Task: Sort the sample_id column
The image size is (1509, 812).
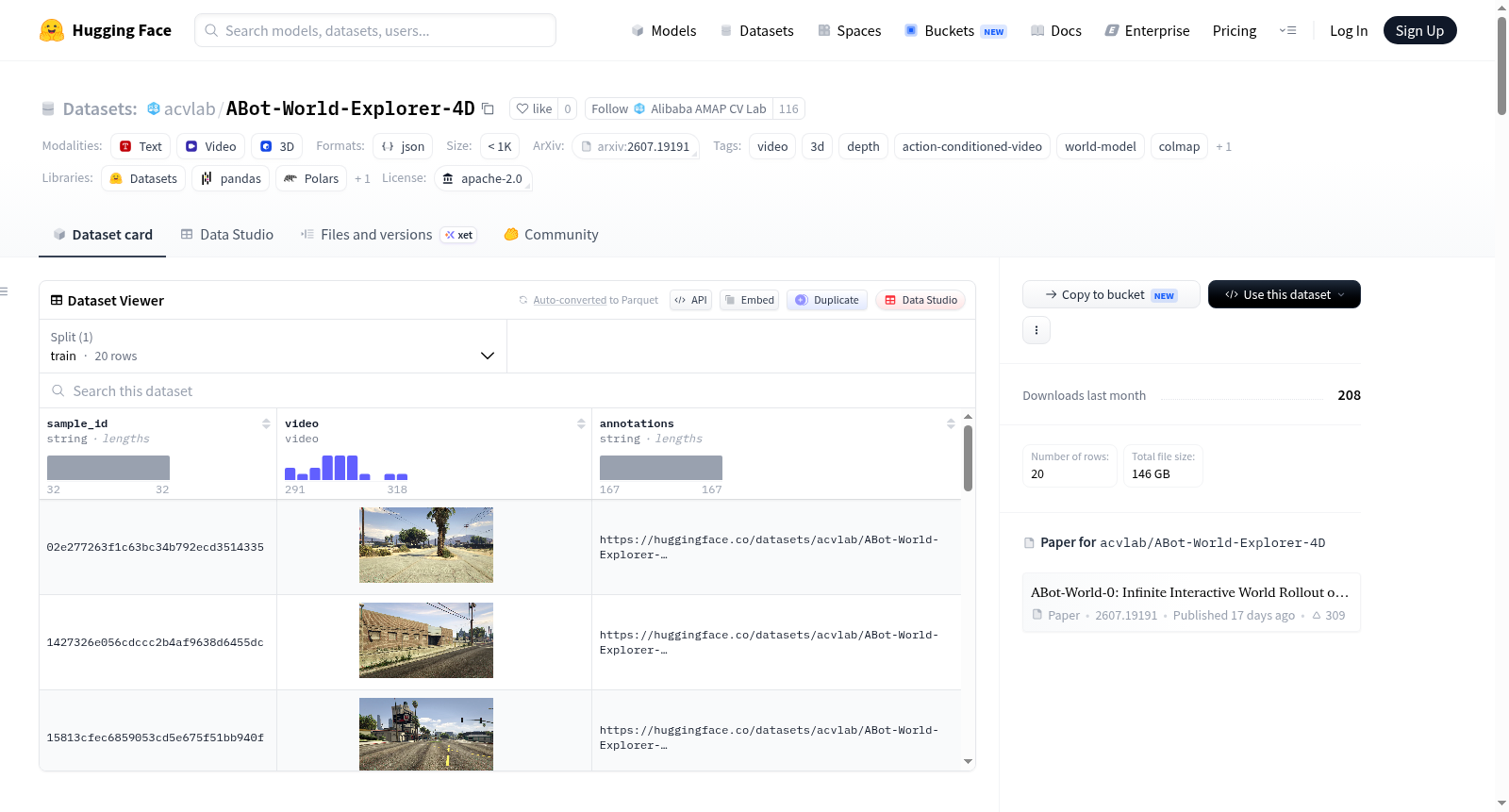Action: tap(266, 423)
